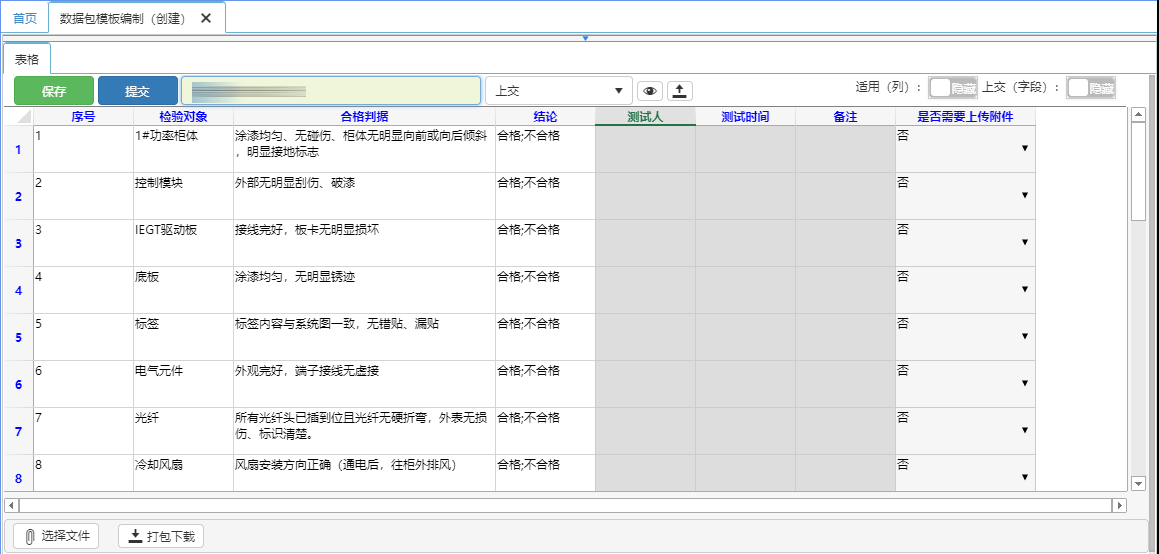The height and width of the screenshot is (554, 1159).
Task: Click the eye preview icon button
Action: (650, 91)
